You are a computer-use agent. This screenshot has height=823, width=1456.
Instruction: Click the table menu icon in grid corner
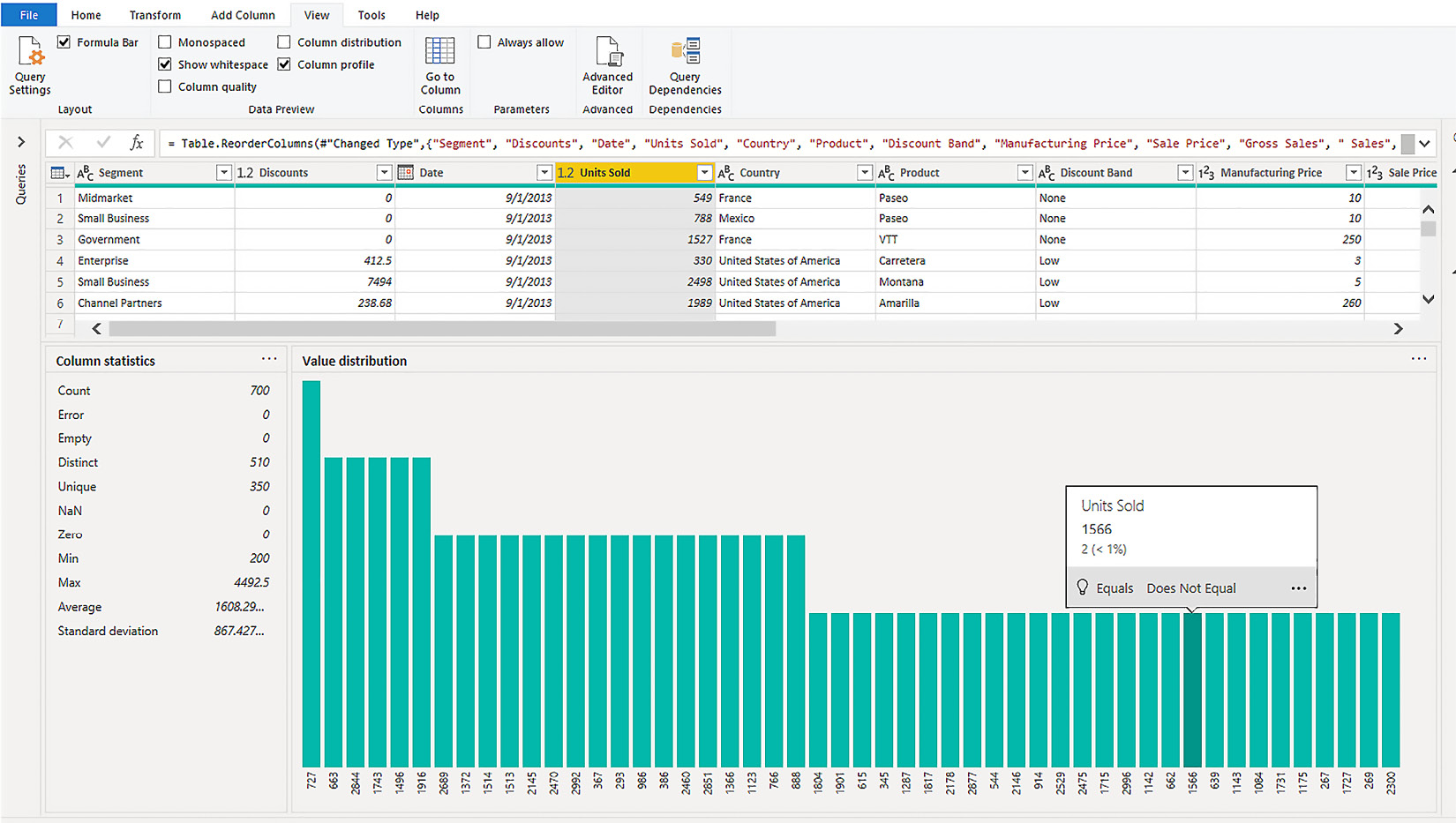[59, 173]
